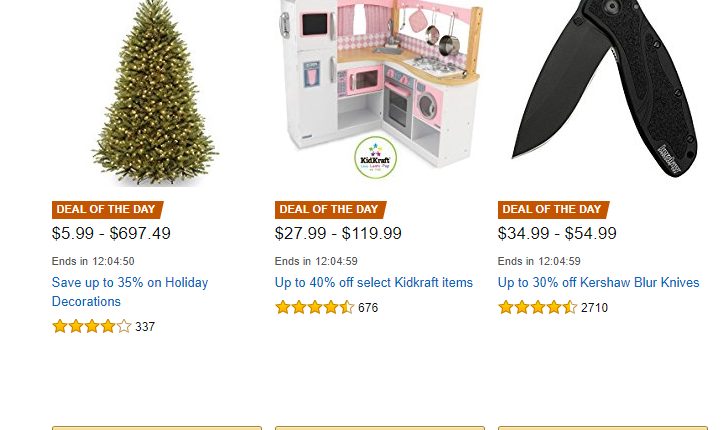The height and width of the screenshot is (430, 725).
Task: Click the $5.99 - $697.49 price range
Action: [111, 233]
